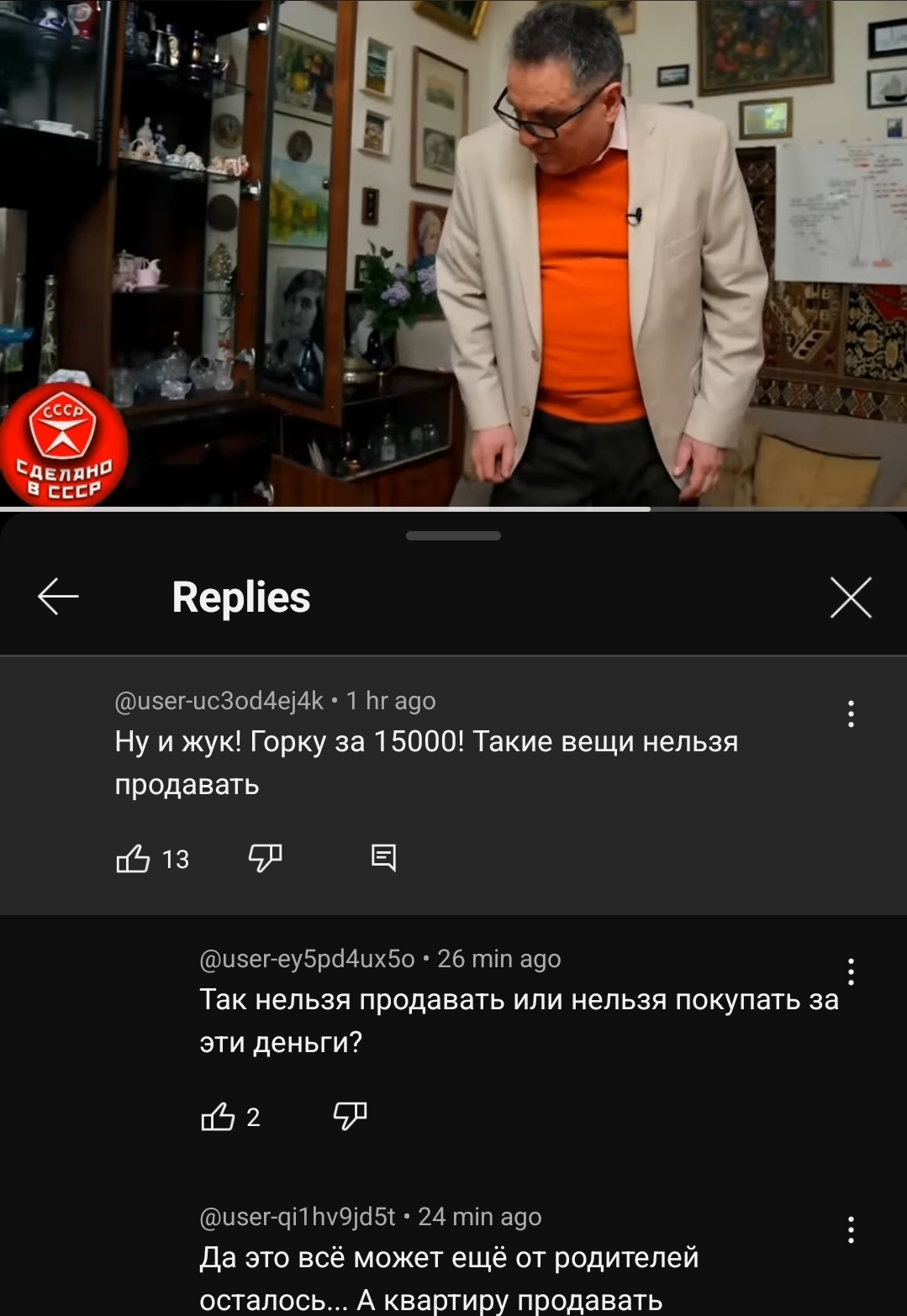Open the profile @user-ey5pd4ux5o

click(307, 959)
